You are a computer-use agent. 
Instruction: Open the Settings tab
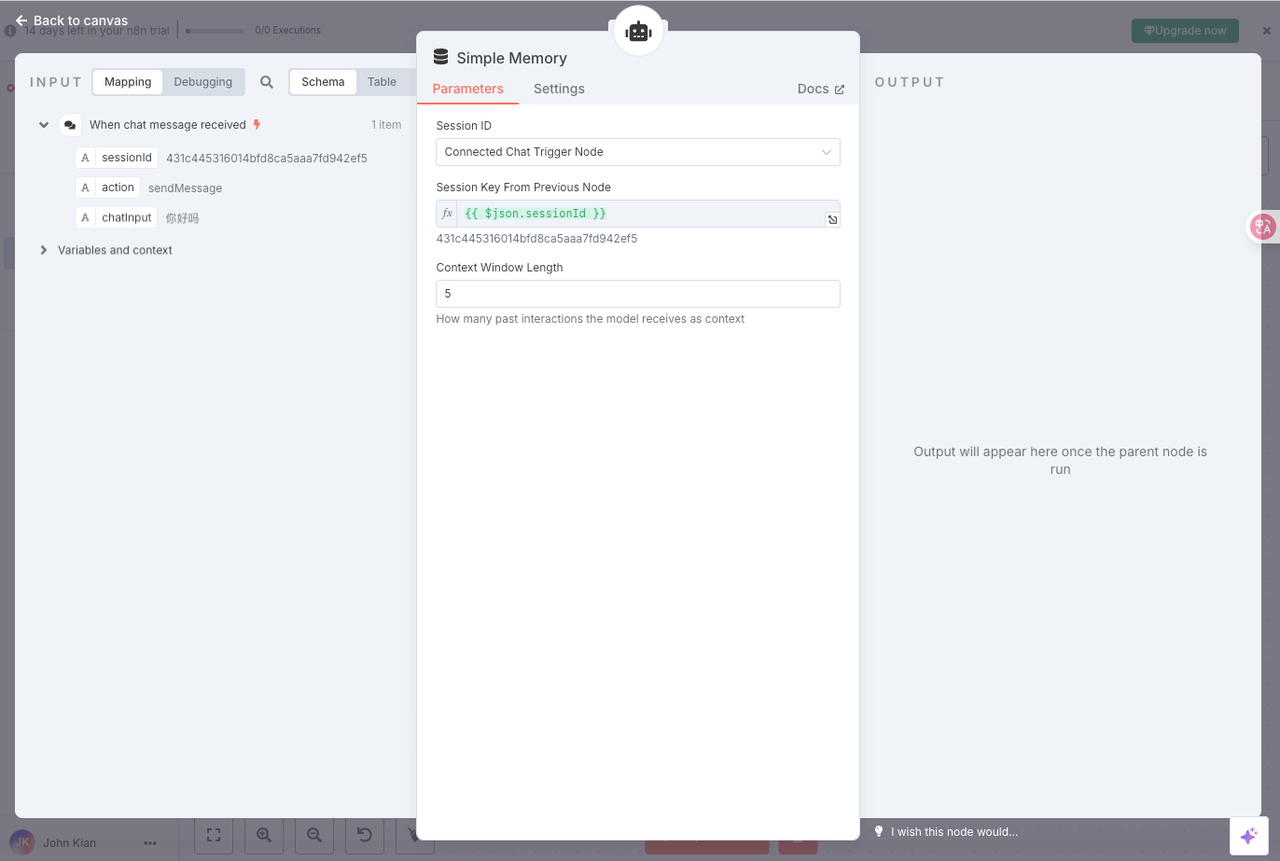coord(559,89)
